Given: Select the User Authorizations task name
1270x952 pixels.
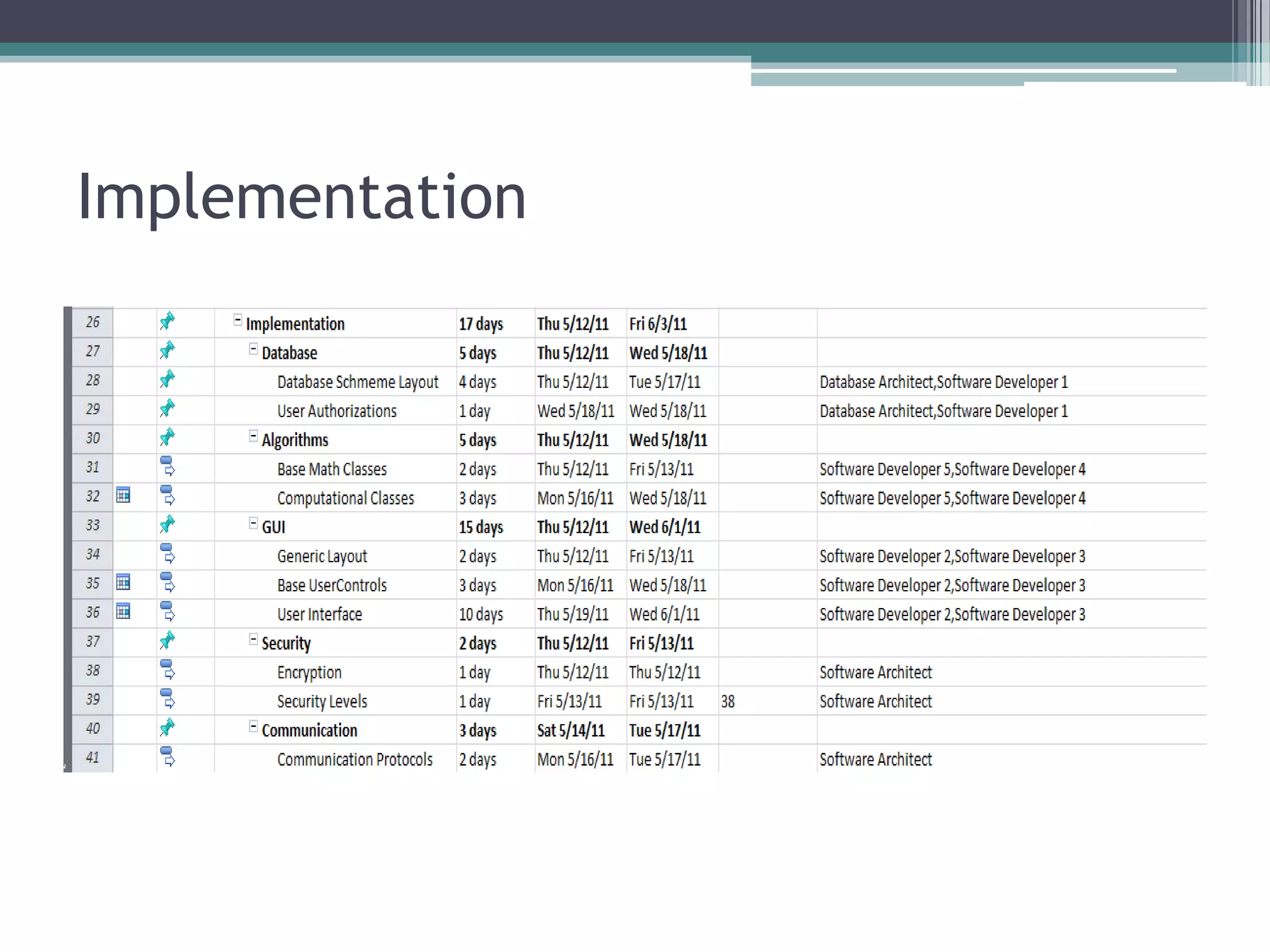Looking at the screenshot, I should coord(337,411).
